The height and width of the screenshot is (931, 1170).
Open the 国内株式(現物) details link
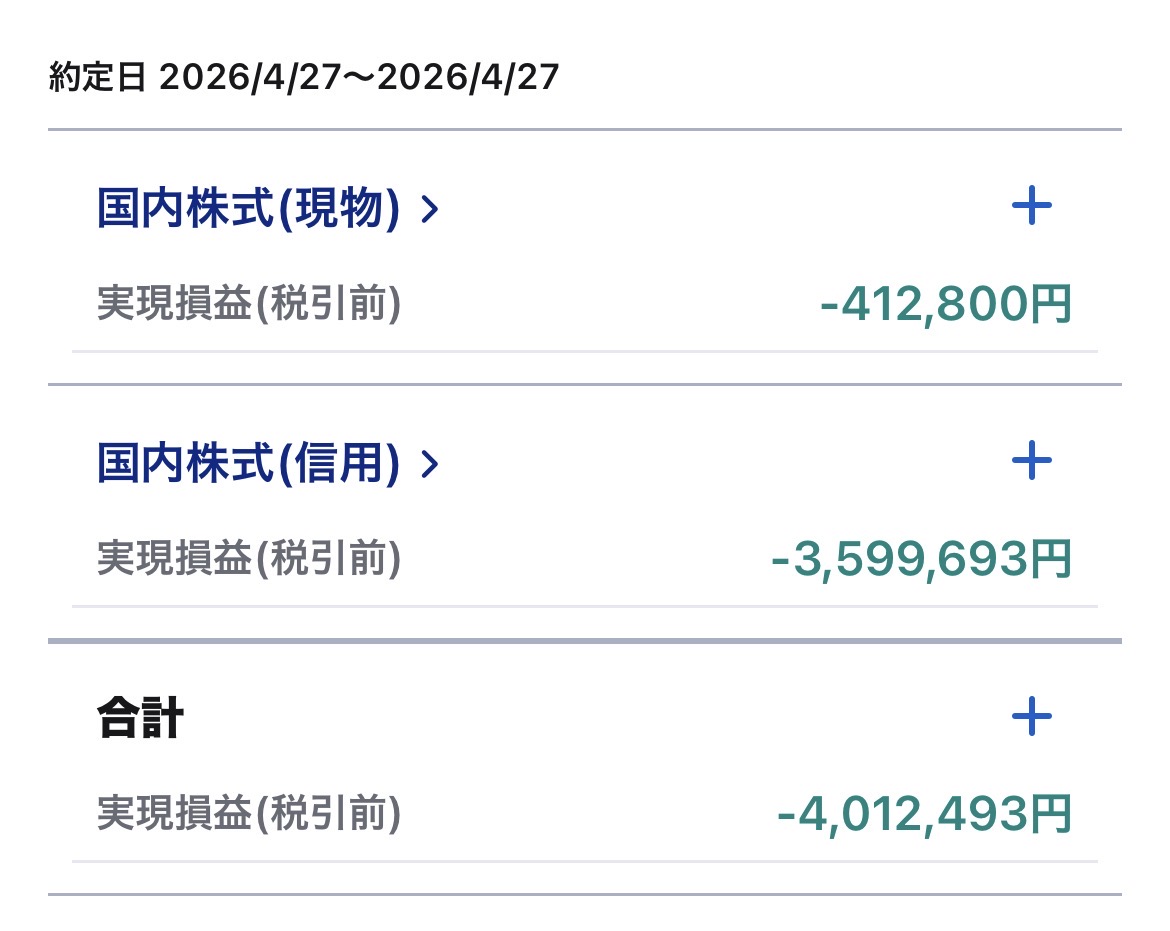pos(249,209)
